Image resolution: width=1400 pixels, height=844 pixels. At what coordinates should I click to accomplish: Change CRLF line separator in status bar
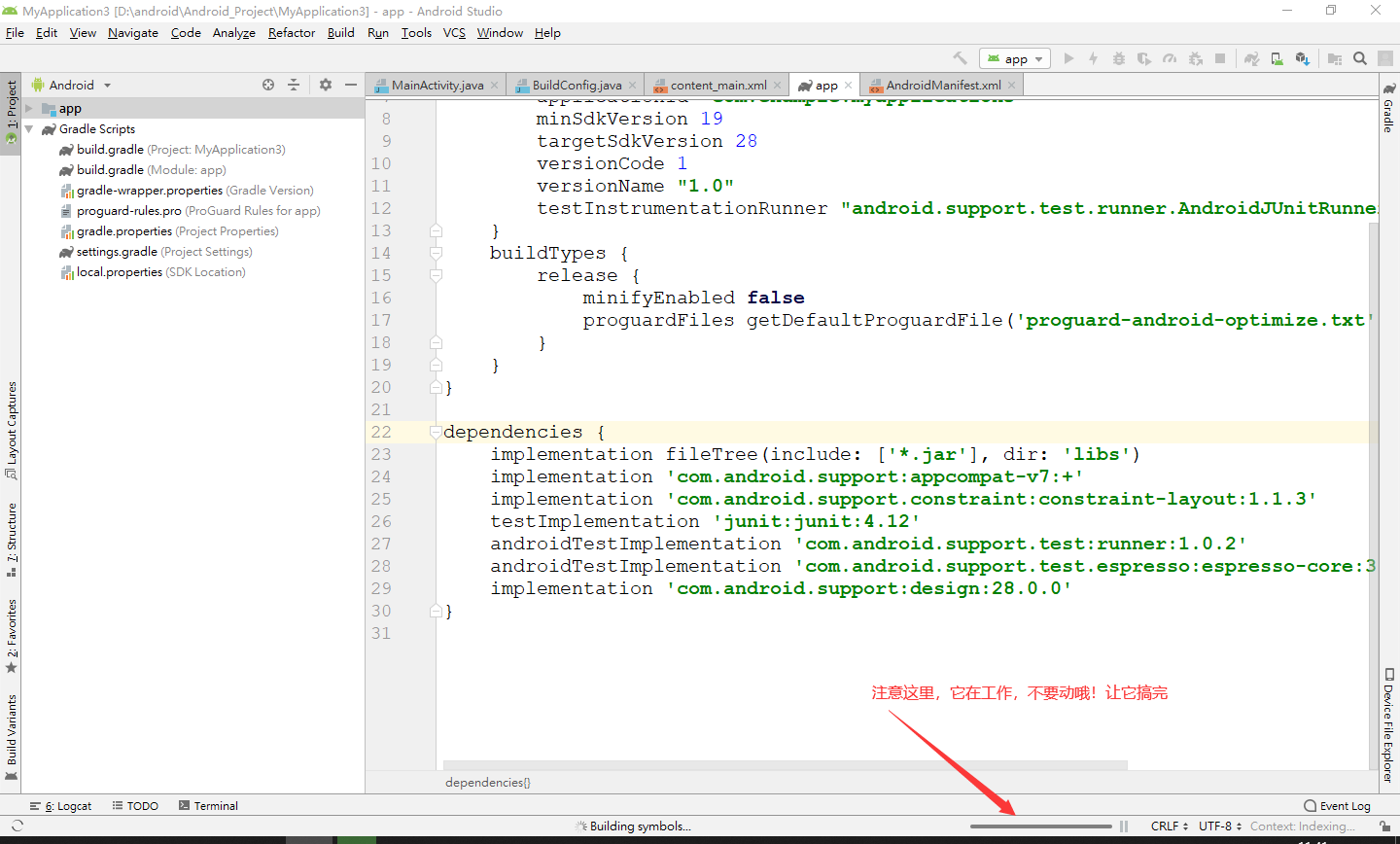tap(1169, 826)
